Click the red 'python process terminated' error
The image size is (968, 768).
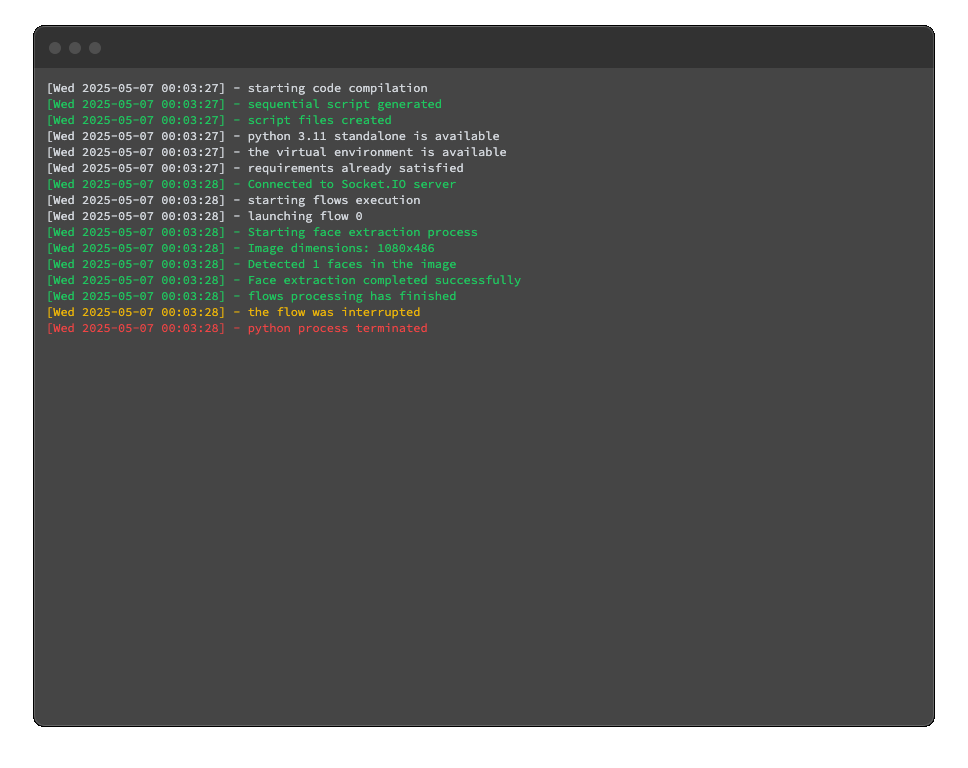(x=337, y=328)
